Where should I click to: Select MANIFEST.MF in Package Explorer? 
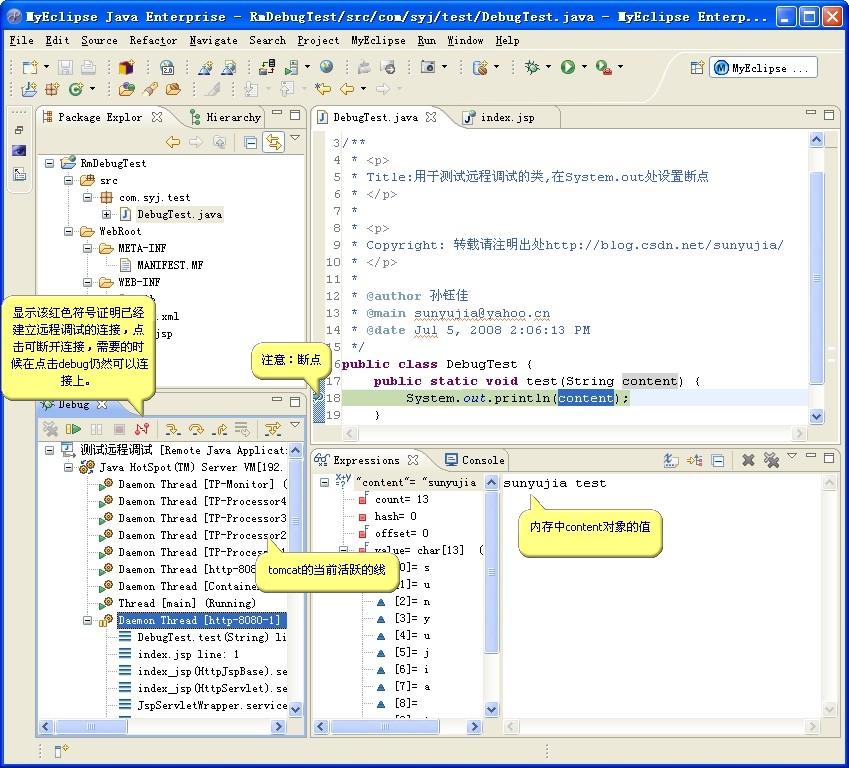click(x=170, y=265)
